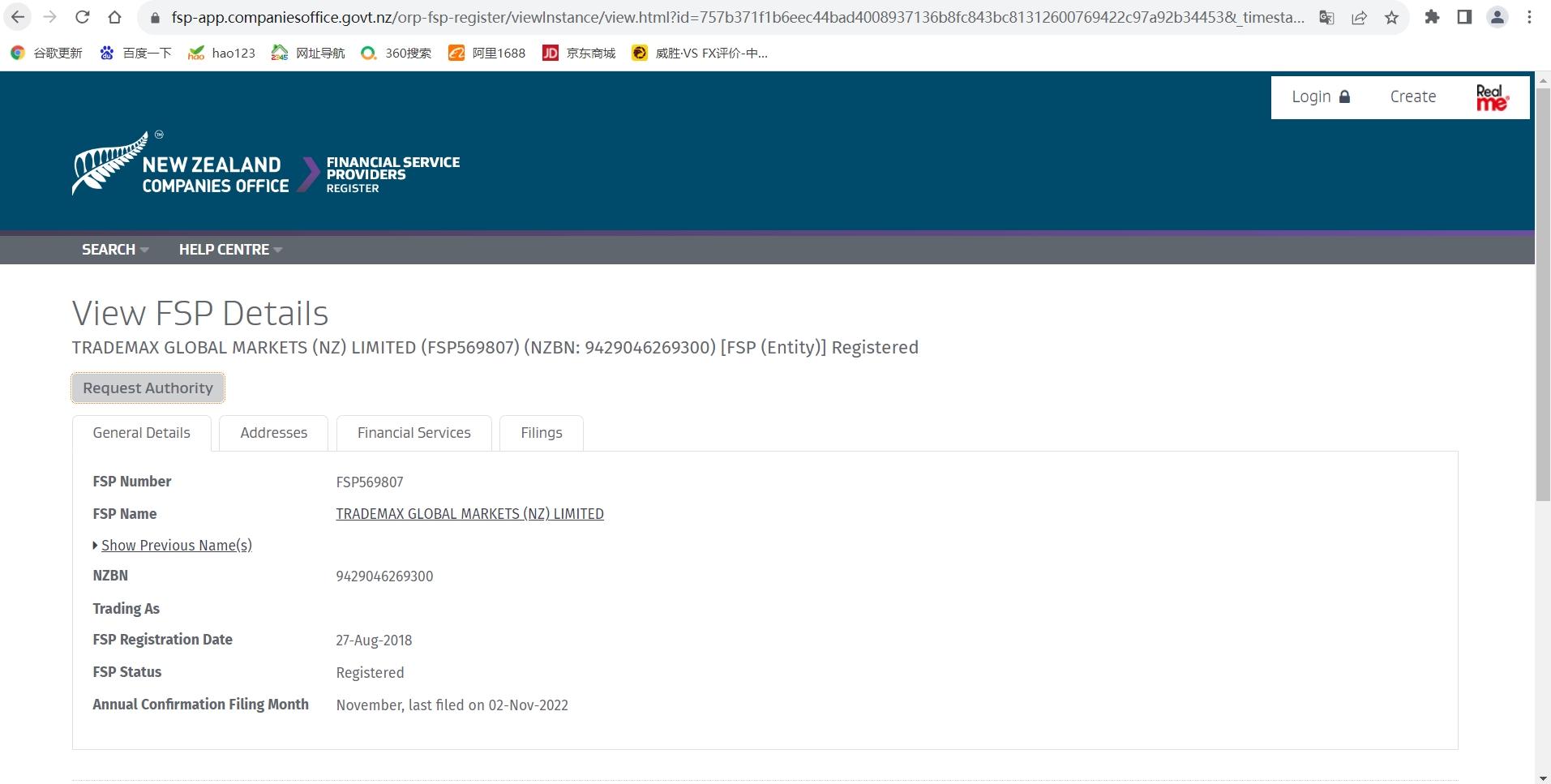The image size is (1551, 784).
Task: Go forward in browser history
Action: click(x=49, y=17)
